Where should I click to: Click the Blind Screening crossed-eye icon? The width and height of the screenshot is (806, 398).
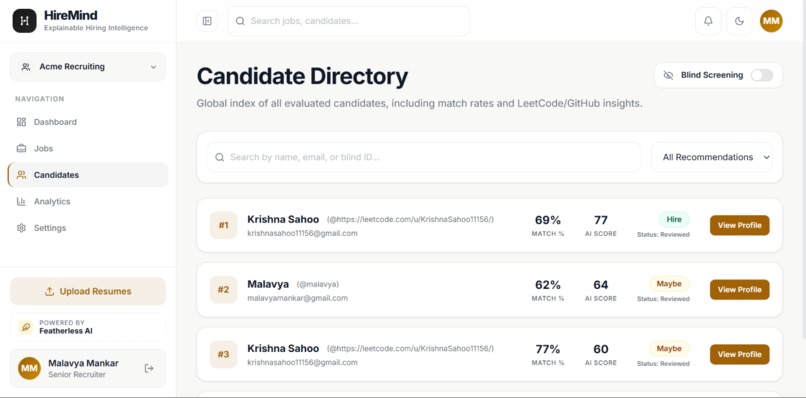coord(668,75)
